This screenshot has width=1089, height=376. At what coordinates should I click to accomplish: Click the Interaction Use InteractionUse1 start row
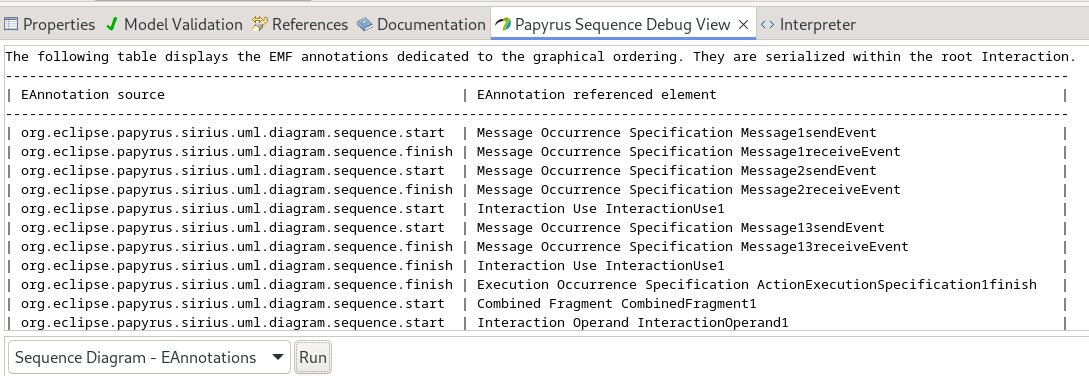535,209
